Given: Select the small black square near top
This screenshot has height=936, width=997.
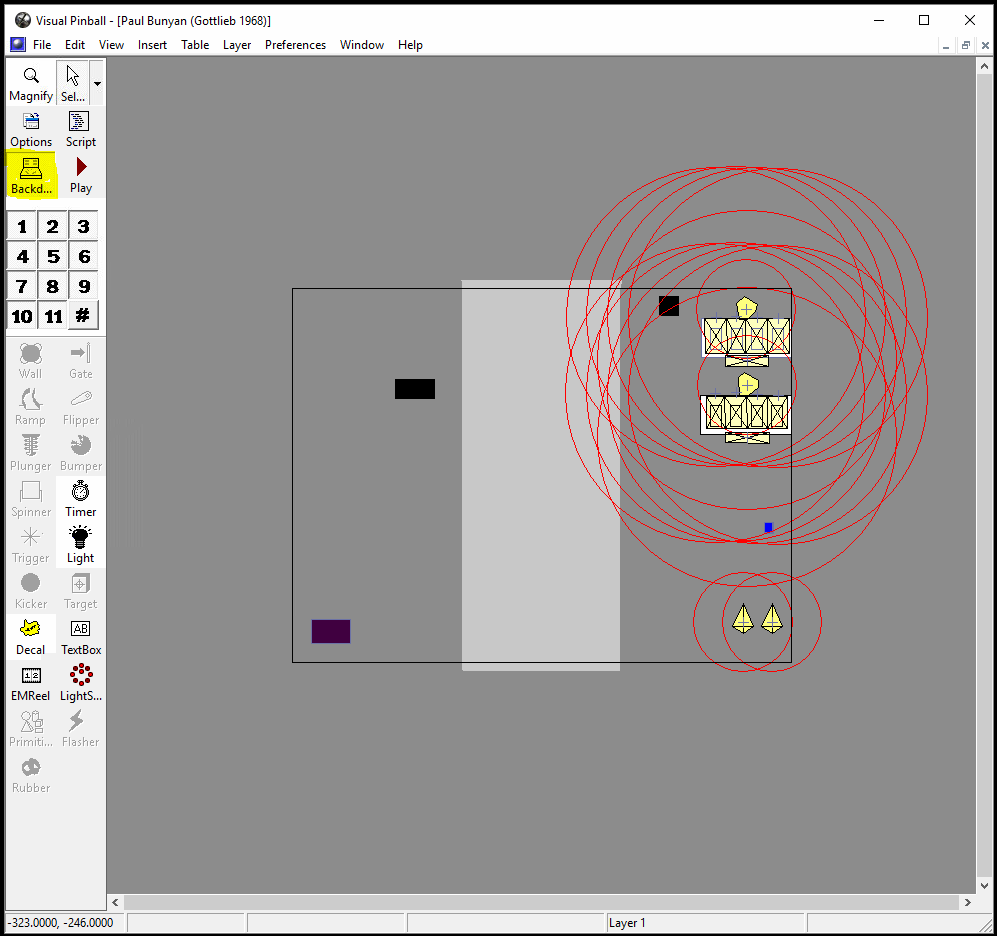Looking at the screenshot, I should coord(669,306).
